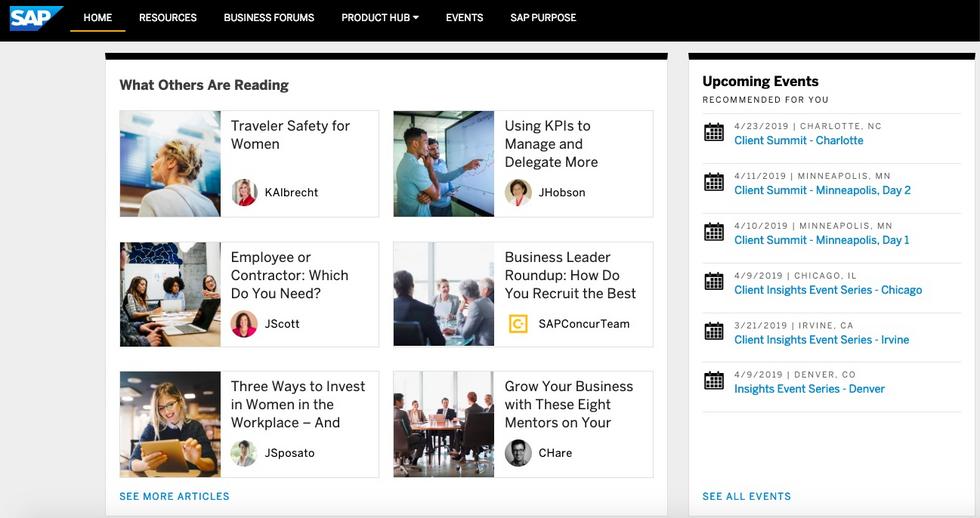Open the Resources menu item
This screenshot has height=518, width=980.
(x=168, y=18)
